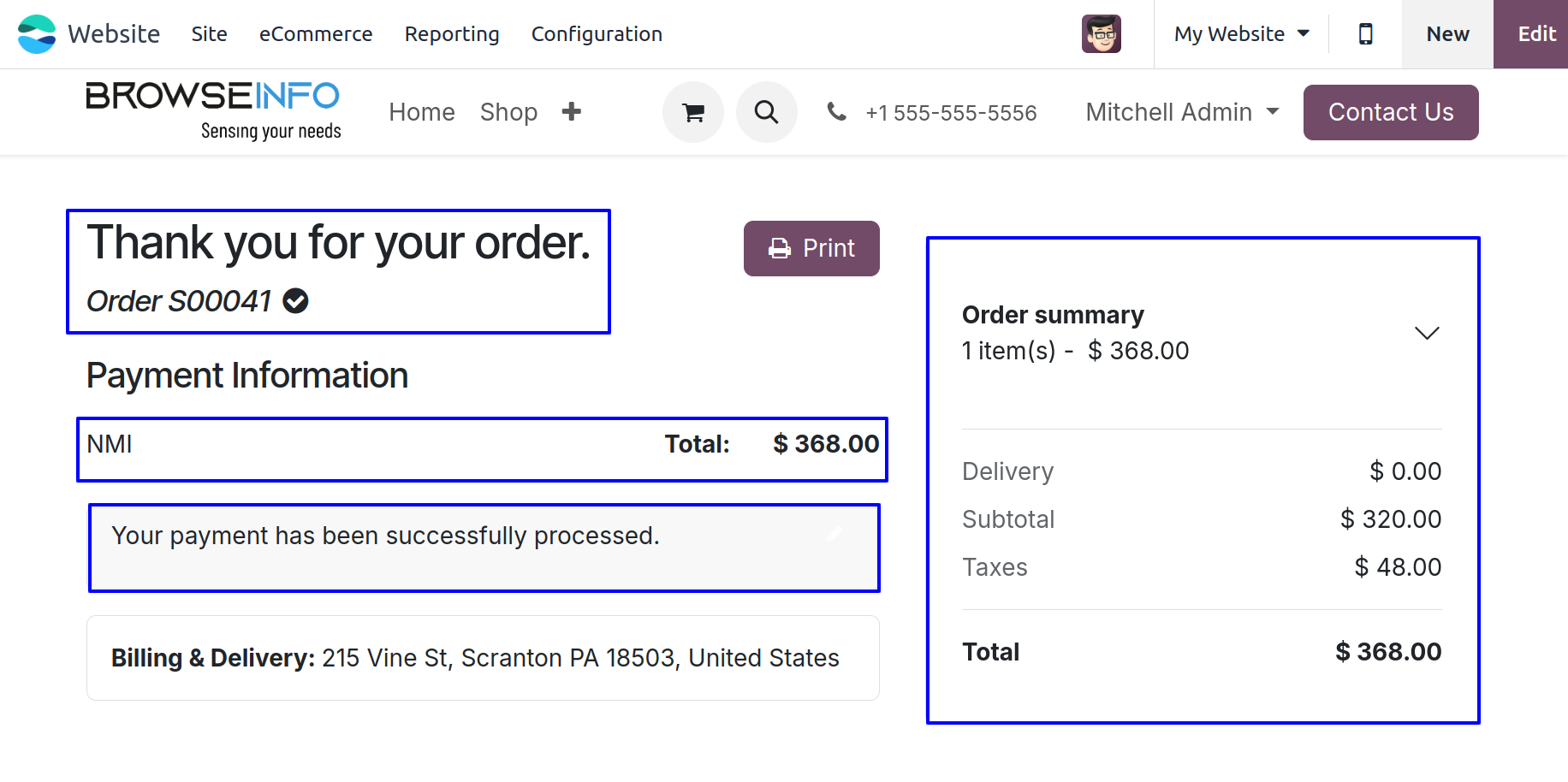Viewport: 1568px width, 782px height.
Task: Open the Configuration menu
Action: point(597,34)
